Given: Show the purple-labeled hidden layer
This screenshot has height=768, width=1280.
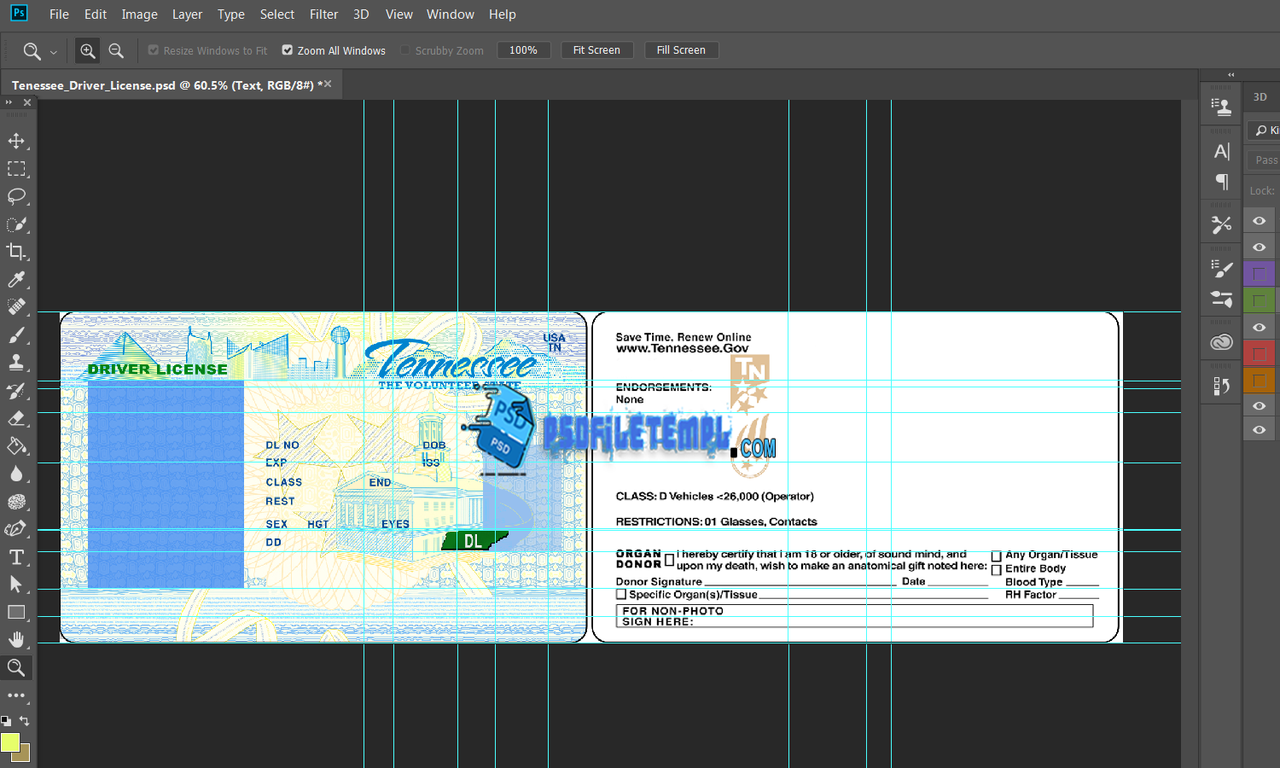Looking at the screenshot, I should pyautogui.click(x=1259, y=273).
